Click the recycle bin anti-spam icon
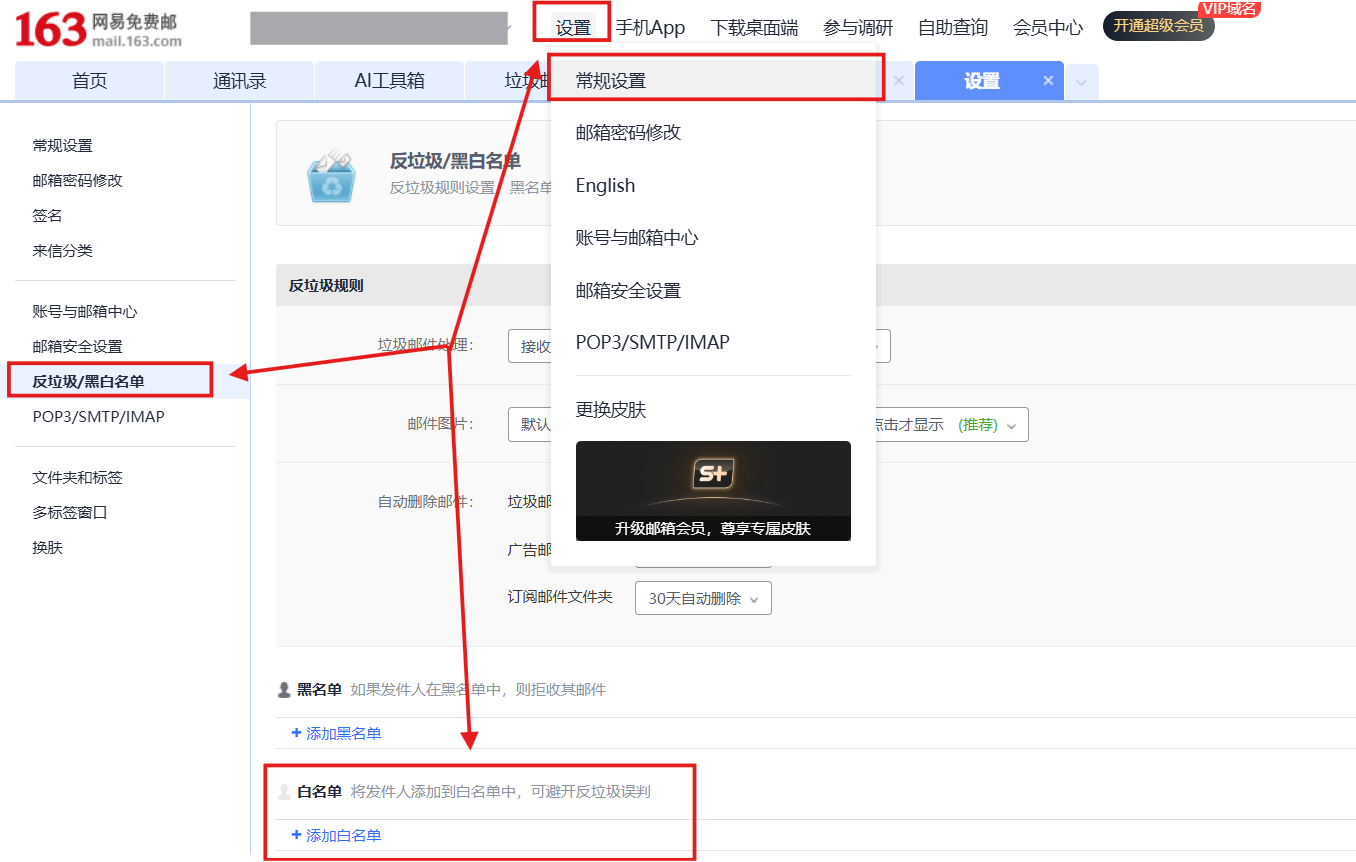Image resolution: width=1356 pixels, height=862 pixels. (x=330, y=176)
